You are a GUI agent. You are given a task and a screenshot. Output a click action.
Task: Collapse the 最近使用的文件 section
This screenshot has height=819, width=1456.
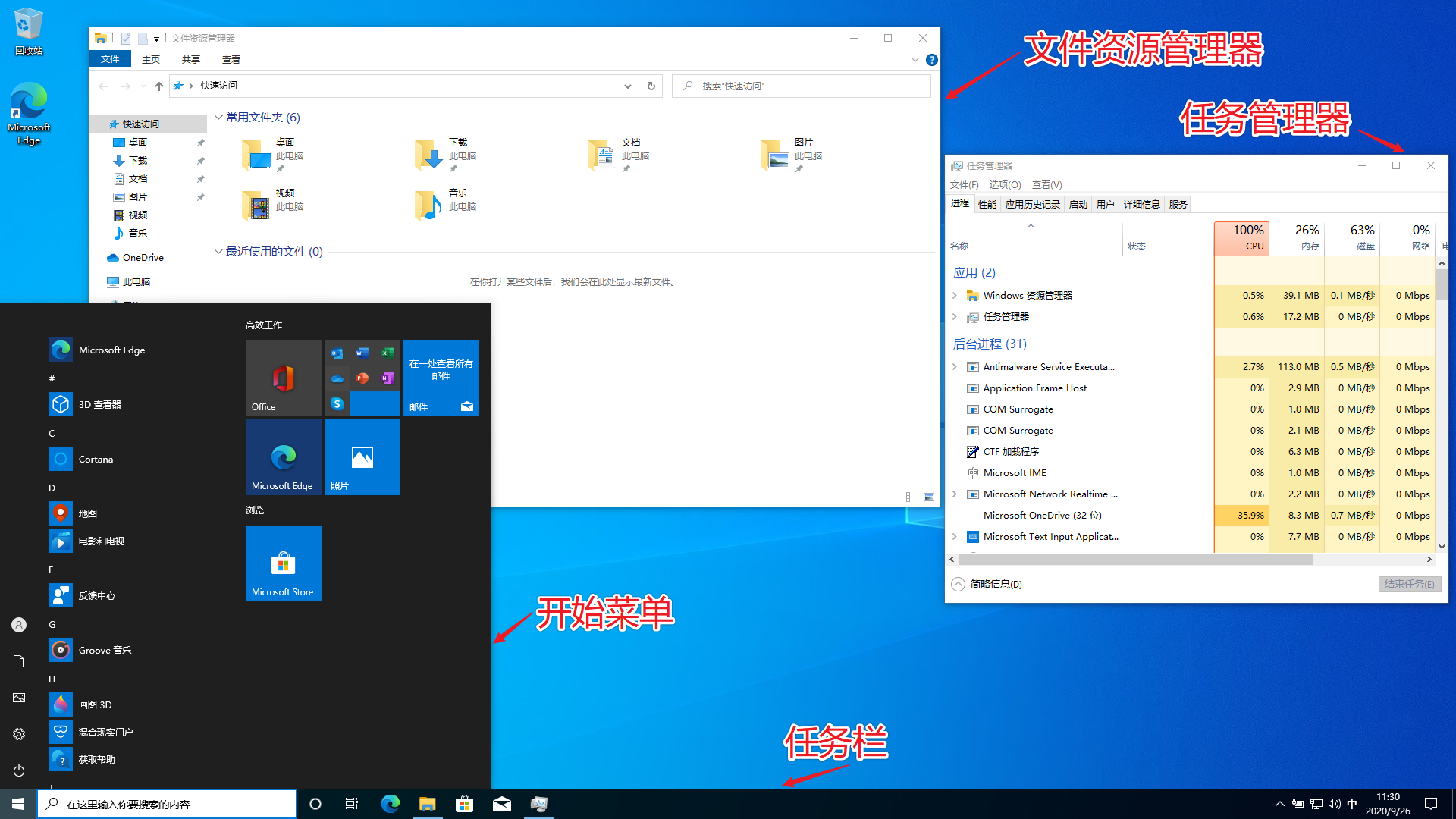pyautogui.click(x=218, y=252)
